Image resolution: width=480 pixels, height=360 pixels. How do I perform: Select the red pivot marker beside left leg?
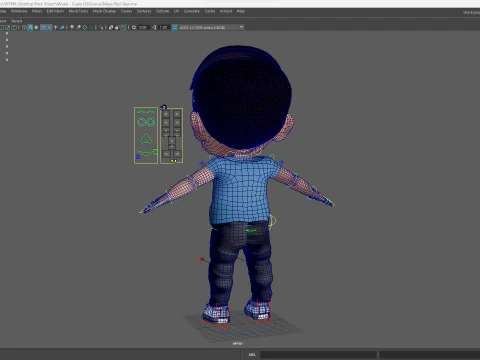point(199,258)
